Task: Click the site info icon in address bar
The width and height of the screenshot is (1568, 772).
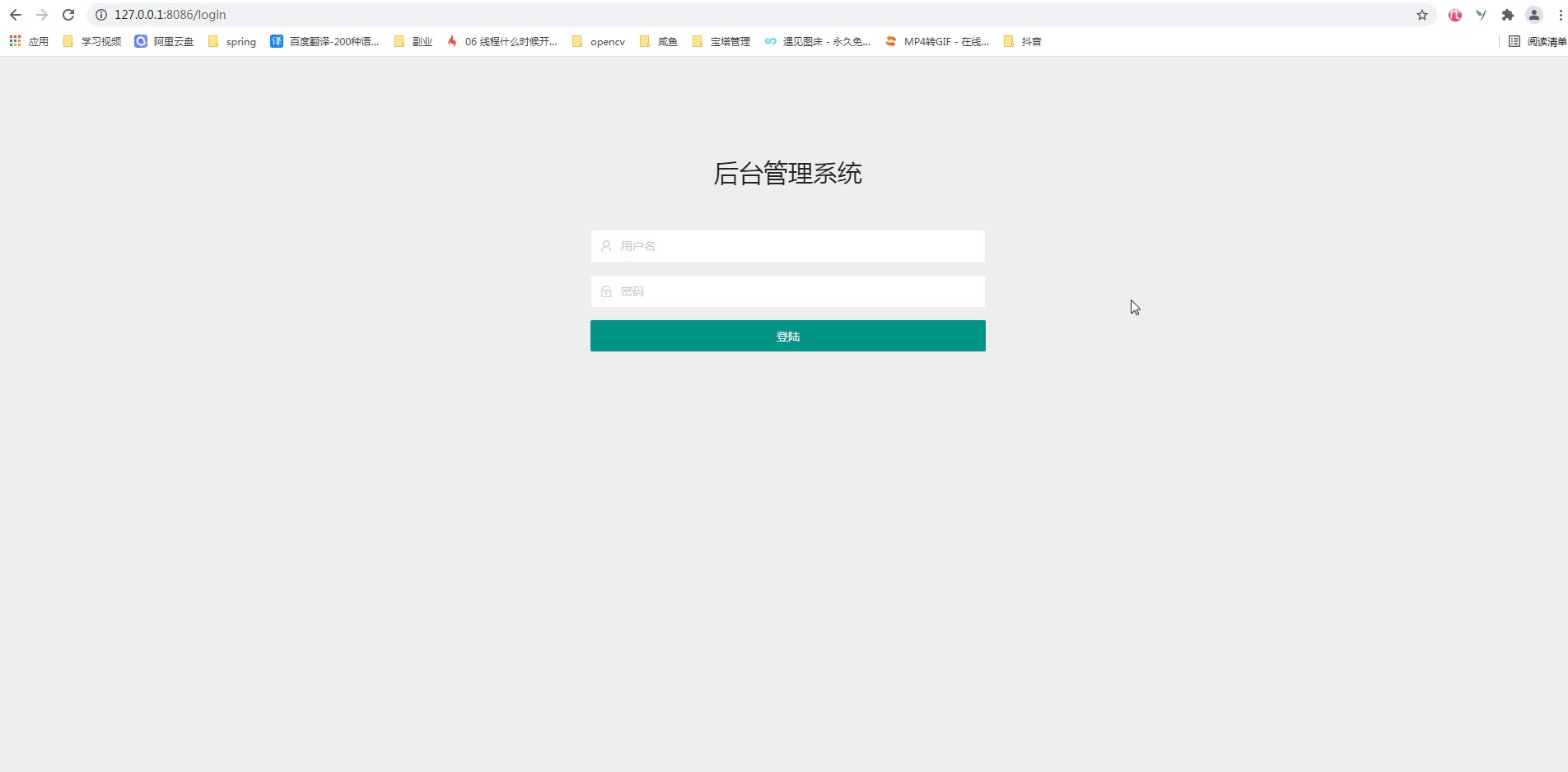Action: click(100, 14)
